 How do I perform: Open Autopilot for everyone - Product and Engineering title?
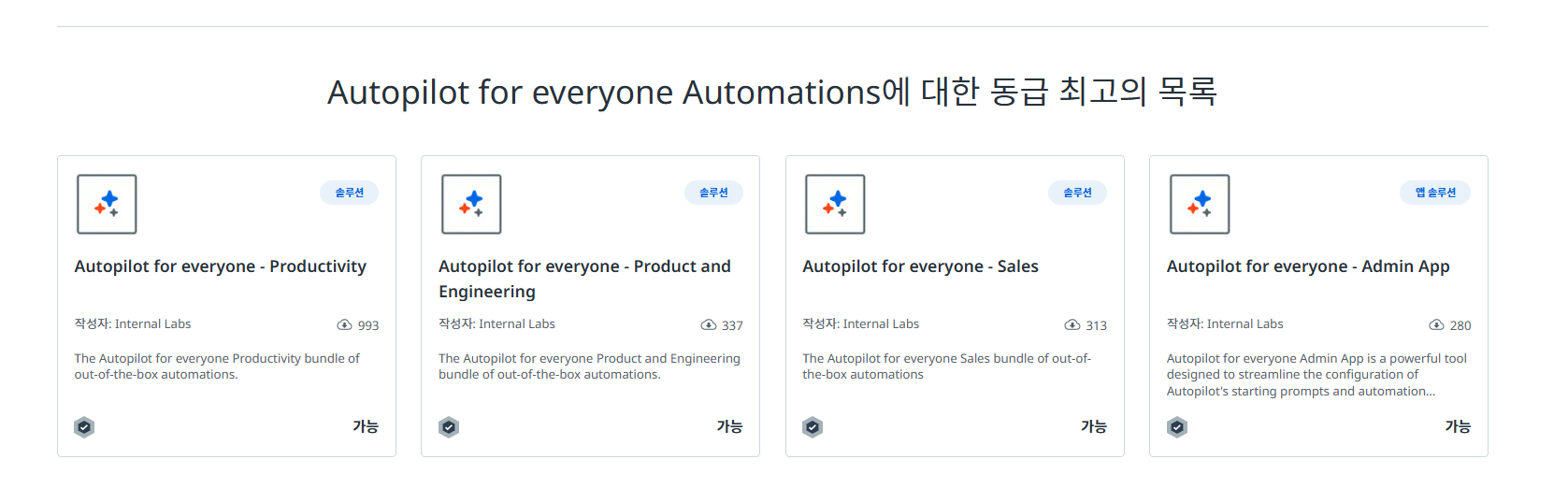click(x=584, y=279)
